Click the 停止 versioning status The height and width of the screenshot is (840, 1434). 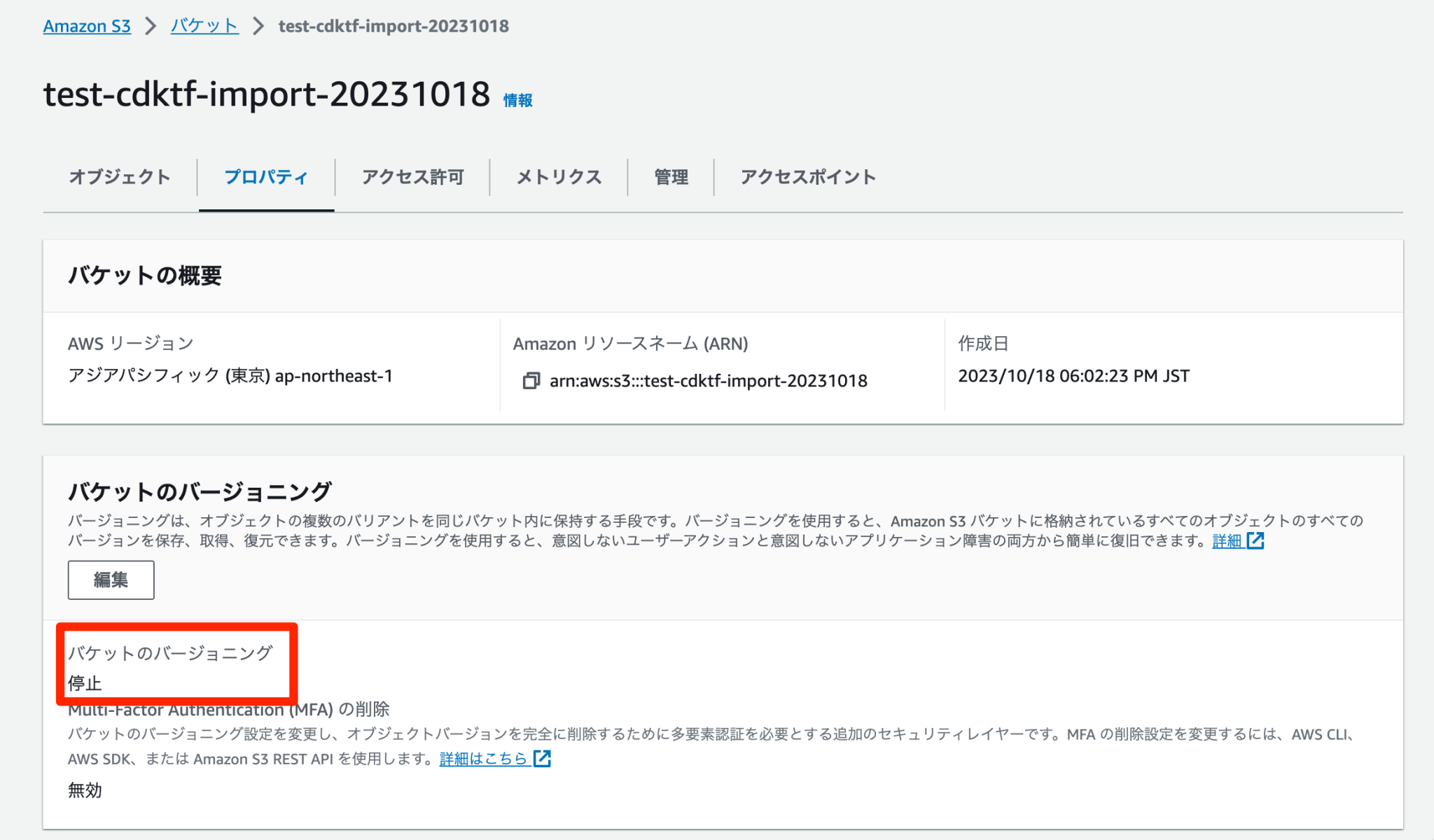(83, 682)
